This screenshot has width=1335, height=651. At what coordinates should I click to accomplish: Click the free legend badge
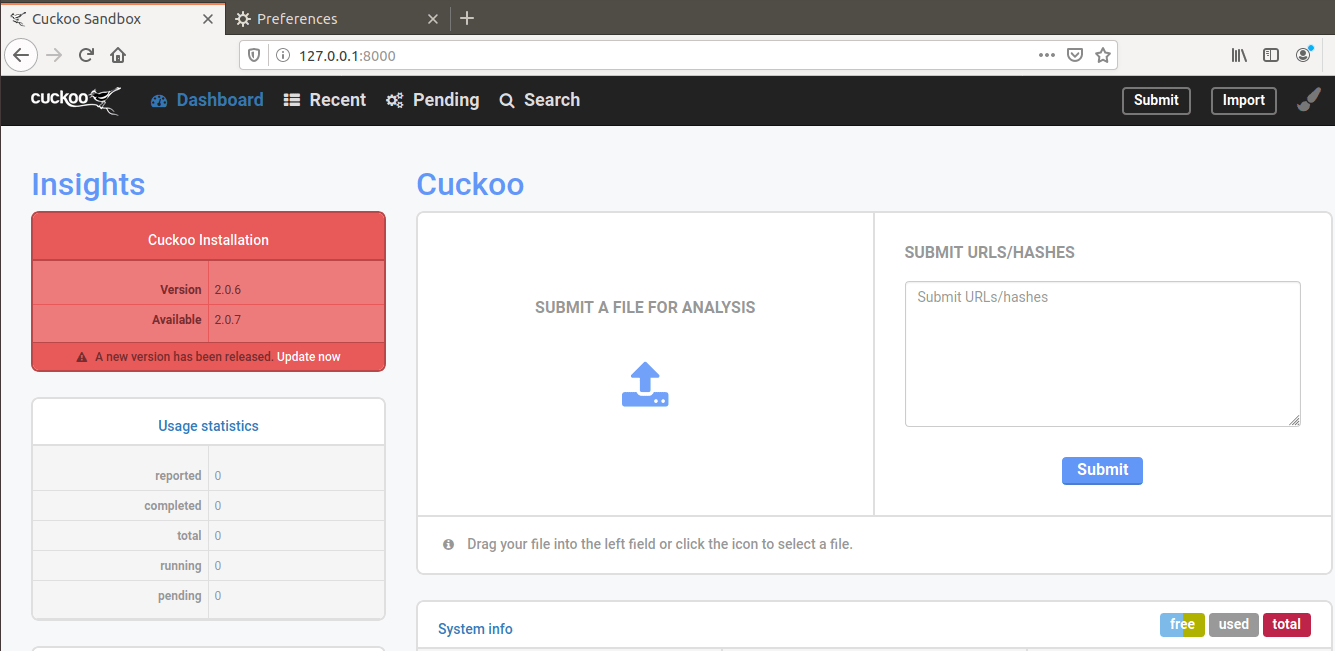coord(1182,625)
